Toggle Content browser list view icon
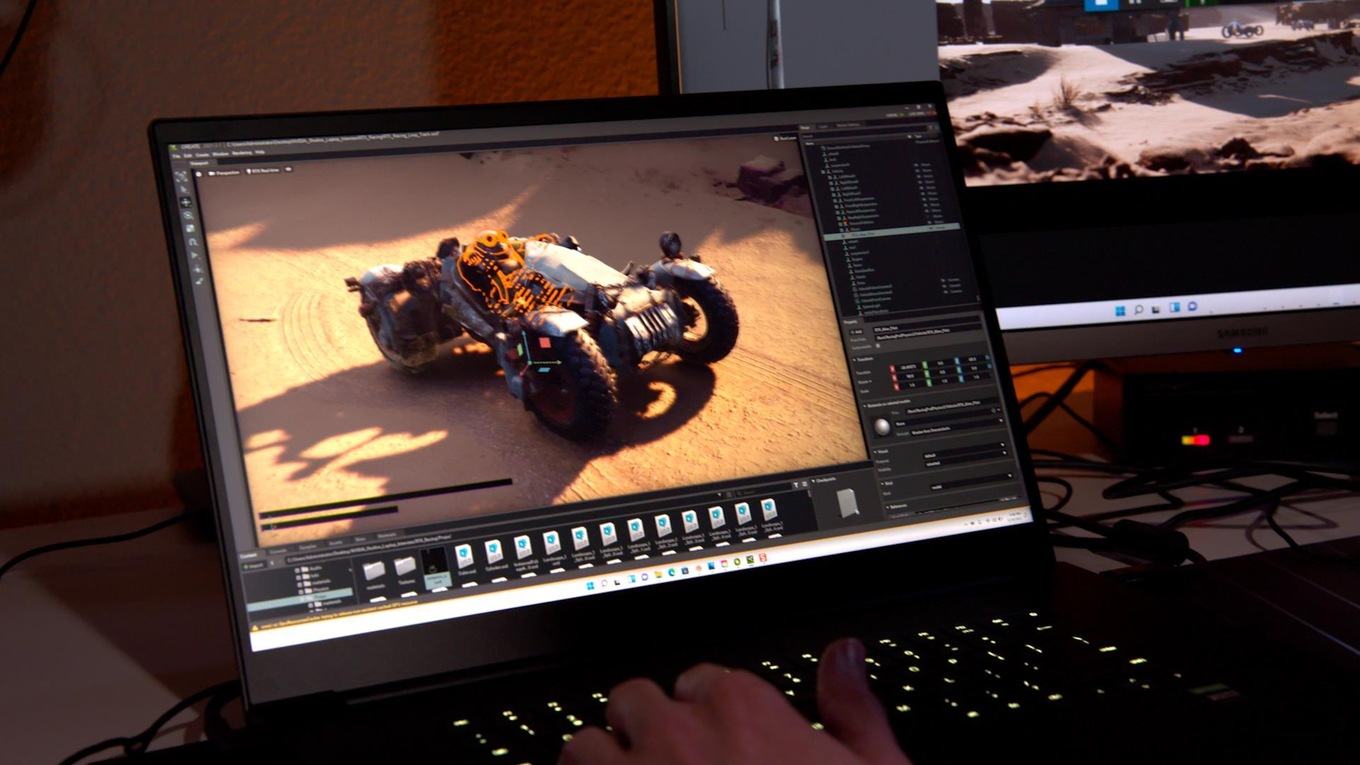 [805, 484]
